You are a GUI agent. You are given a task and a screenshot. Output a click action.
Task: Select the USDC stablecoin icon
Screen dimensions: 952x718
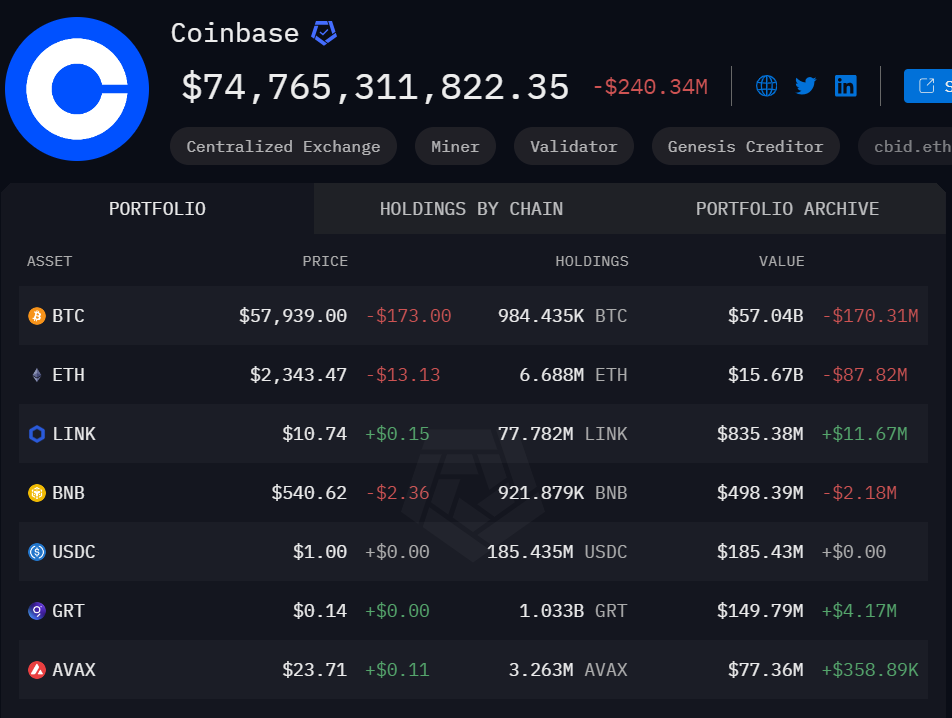(x=35, y=551)
